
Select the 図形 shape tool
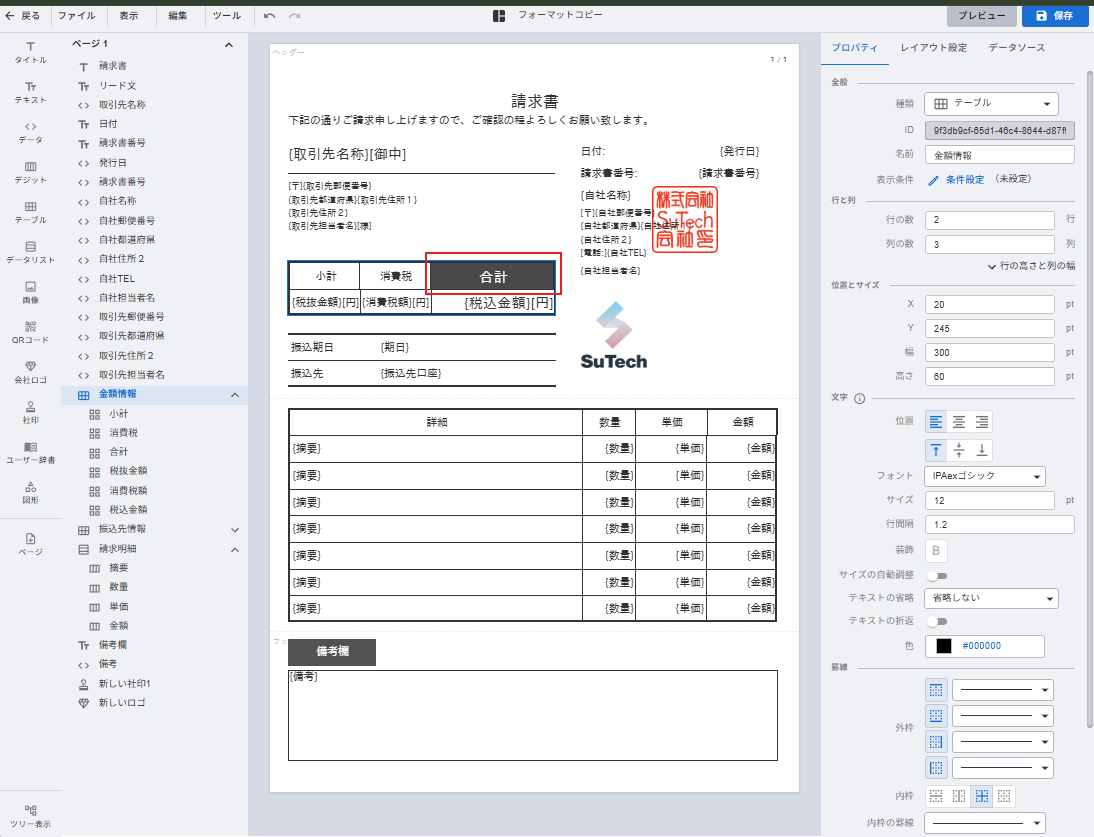(x=30, y=492)
